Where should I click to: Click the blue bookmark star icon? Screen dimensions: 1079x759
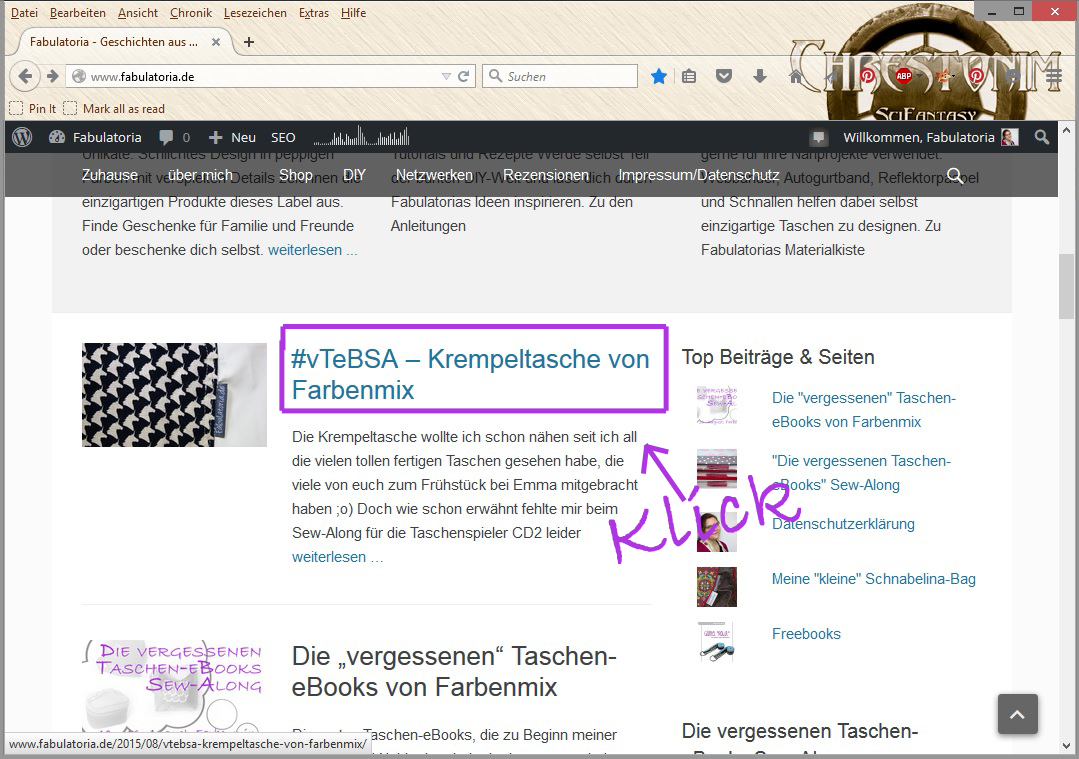(659, 76)
